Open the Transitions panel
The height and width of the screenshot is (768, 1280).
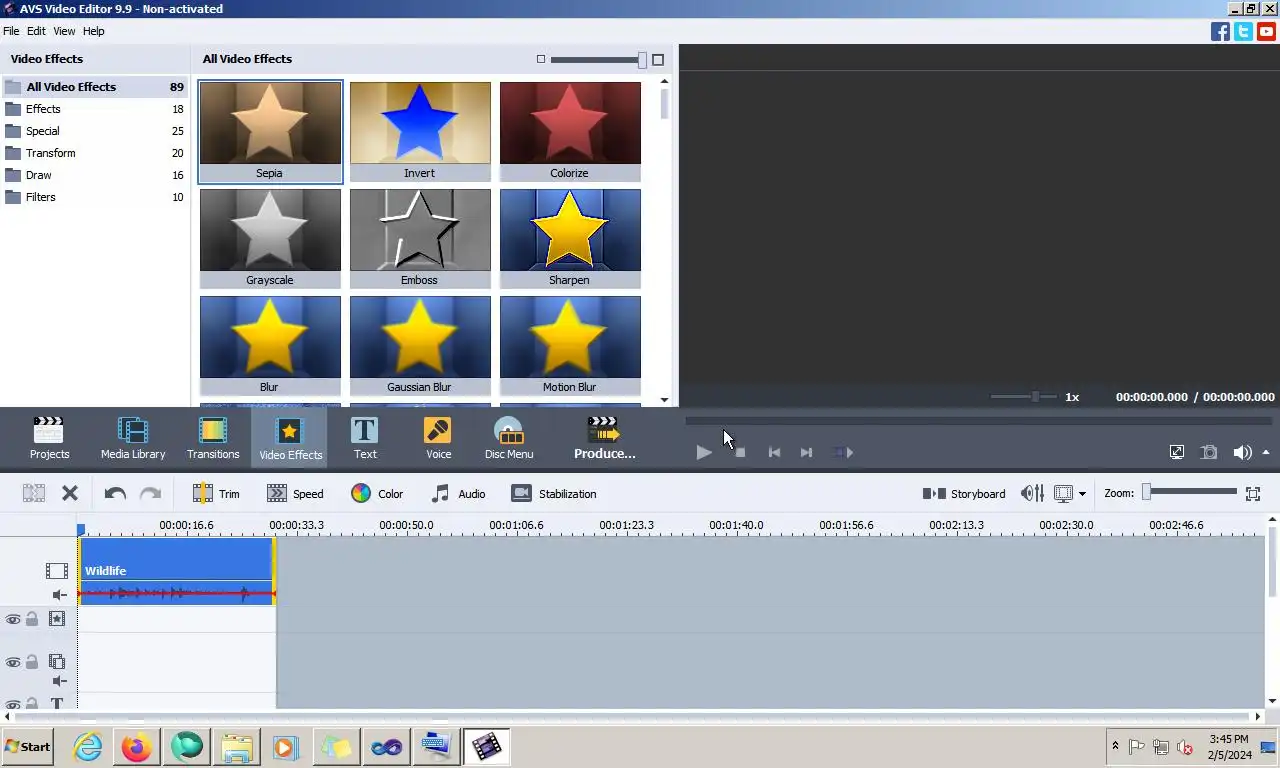point(213,439)
